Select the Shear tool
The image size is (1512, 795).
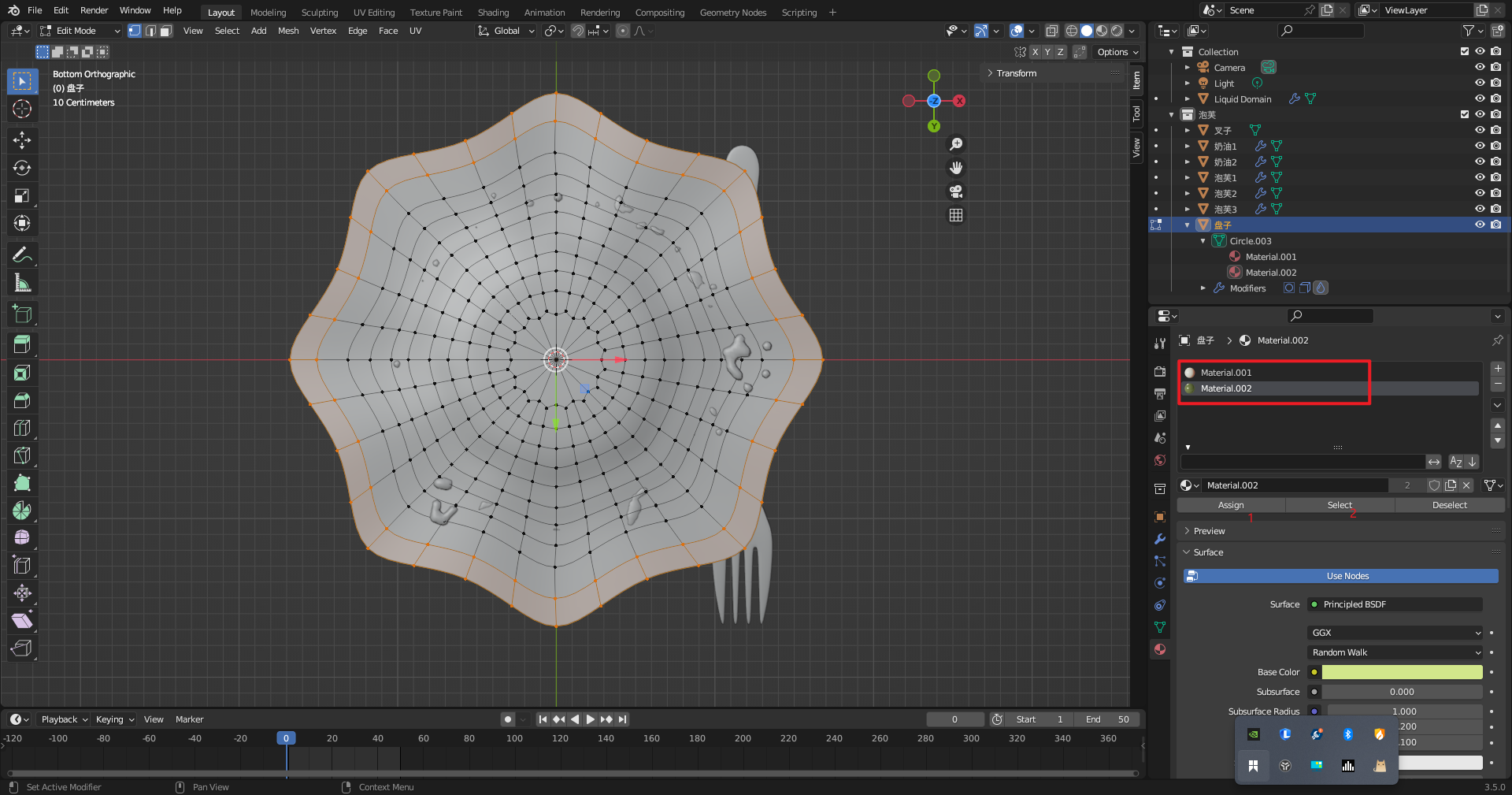[22, 621]
